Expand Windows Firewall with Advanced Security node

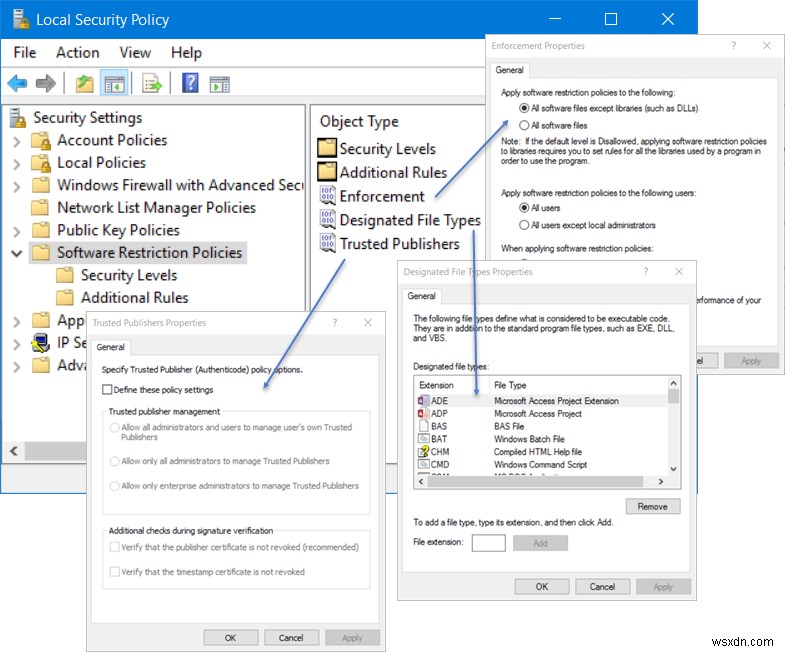[x=17, y=186]
